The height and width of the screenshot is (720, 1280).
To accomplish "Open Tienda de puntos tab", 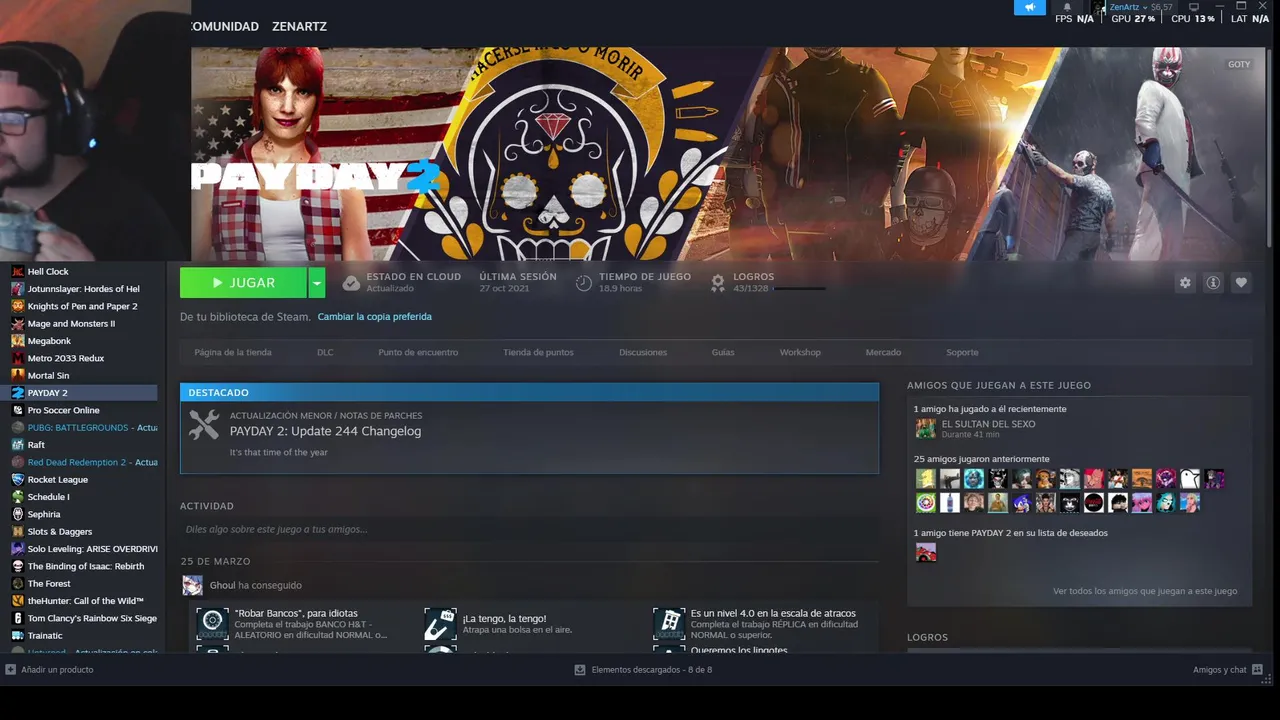I will point(538,352).
